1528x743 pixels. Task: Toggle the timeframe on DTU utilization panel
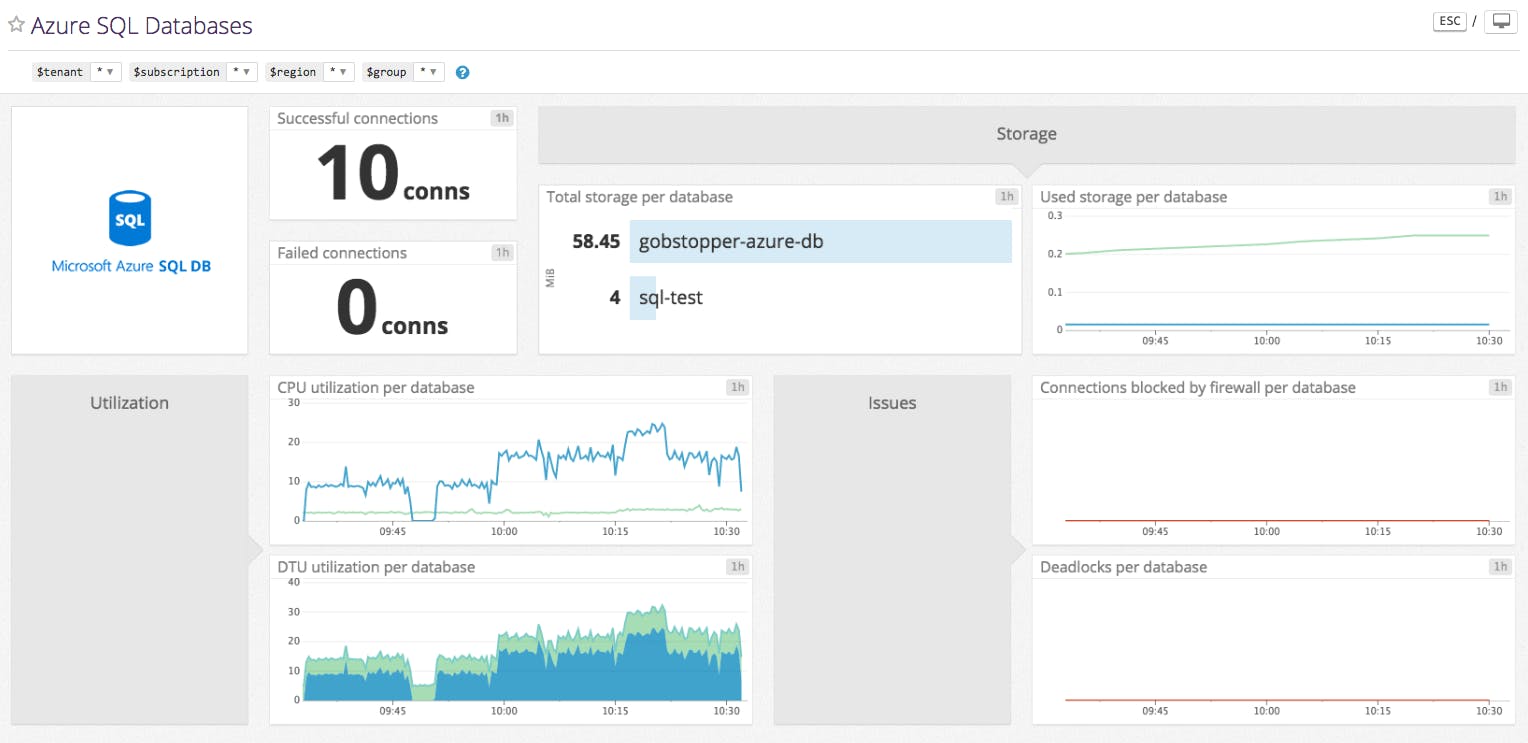pyautogui.click(x=737, y=566)
